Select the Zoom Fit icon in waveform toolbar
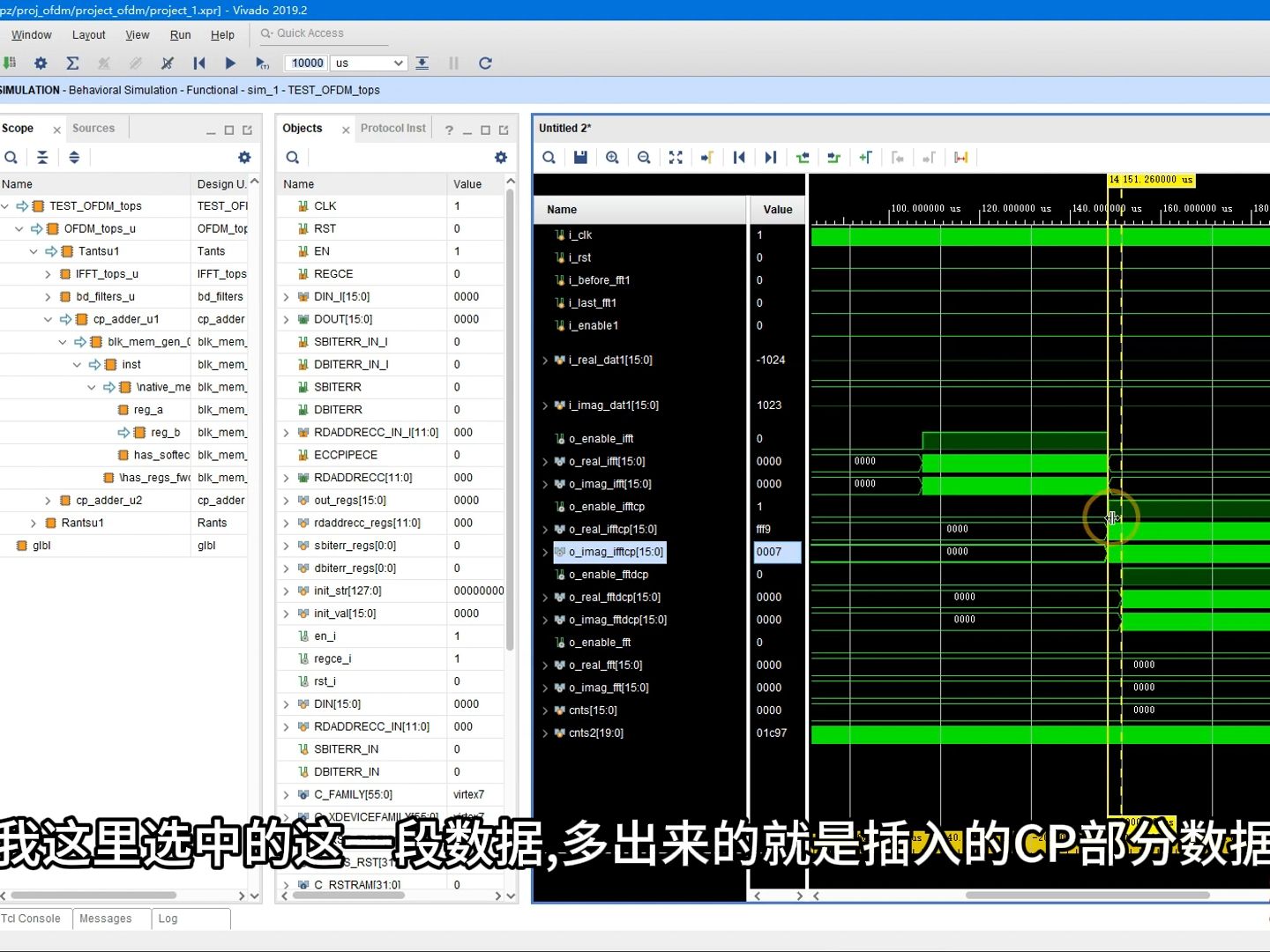1270x952 pixels. [x=676, y=157]
